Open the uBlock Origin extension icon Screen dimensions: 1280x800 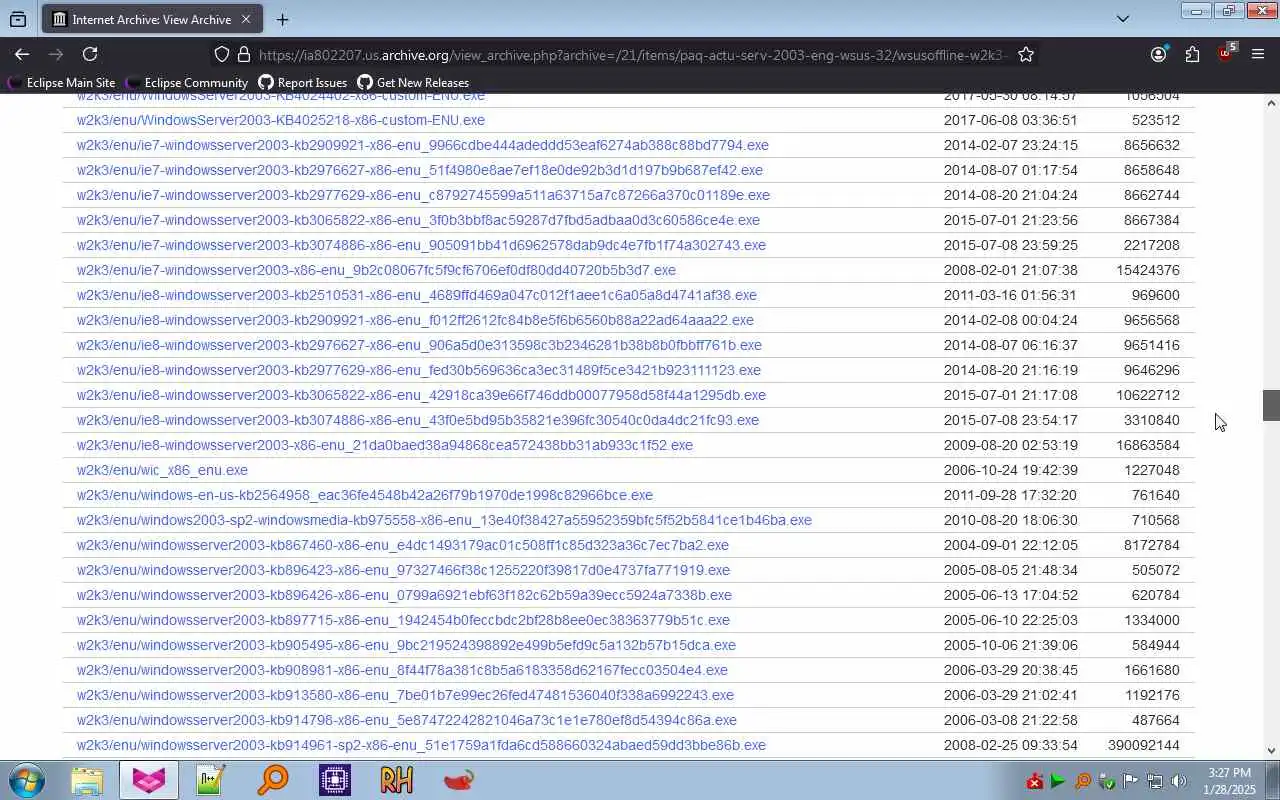click(1226, 54)
